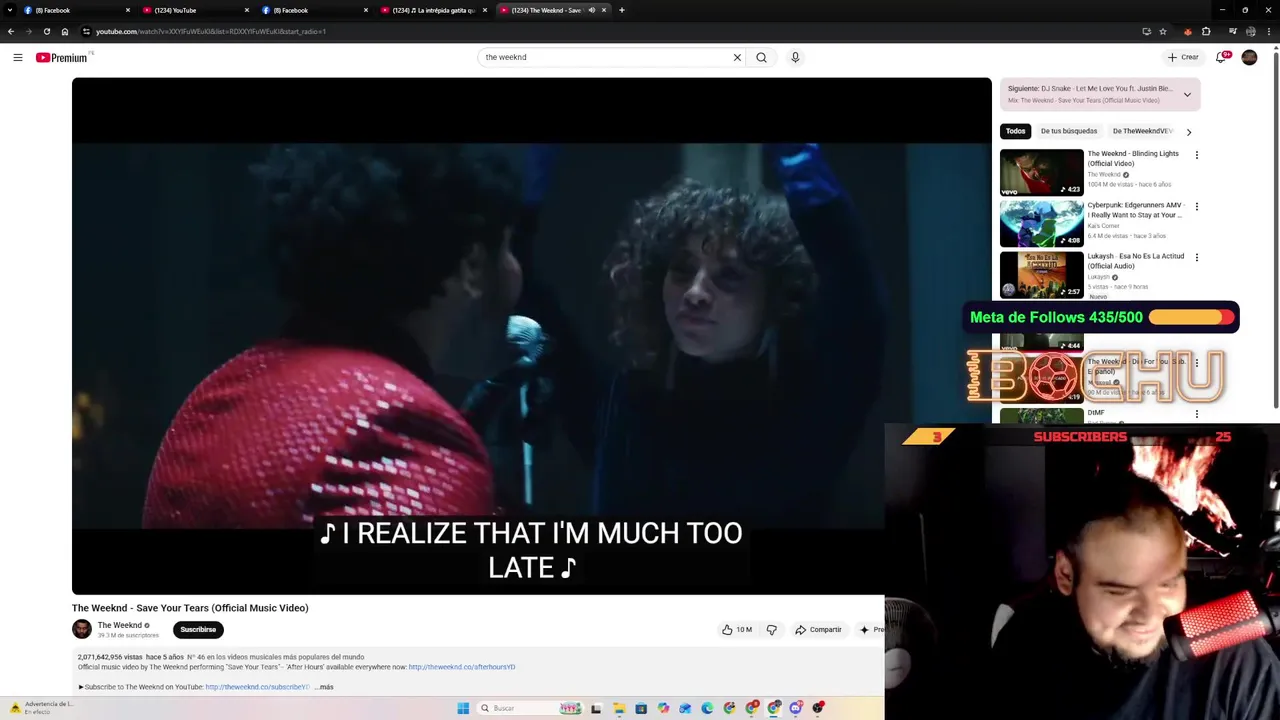Show more filter chips with arrow
1280x720 pixels.
(1188, 132)
